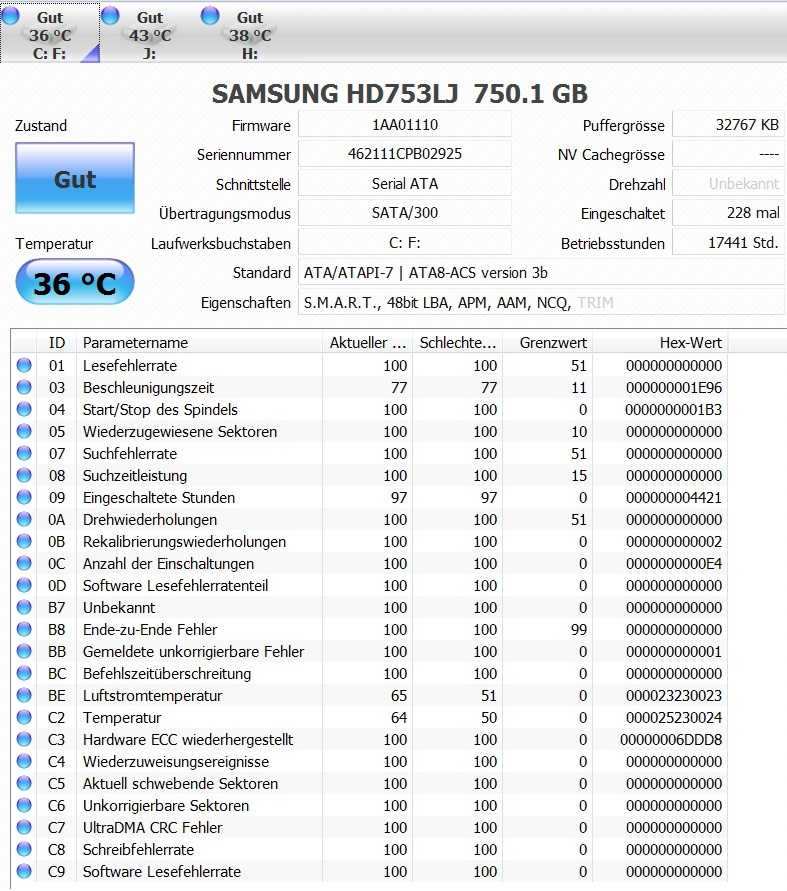Screen dimensions: 787x891
Task: Click the serial number field 462111CPB02925
Action: coord(405,154)
